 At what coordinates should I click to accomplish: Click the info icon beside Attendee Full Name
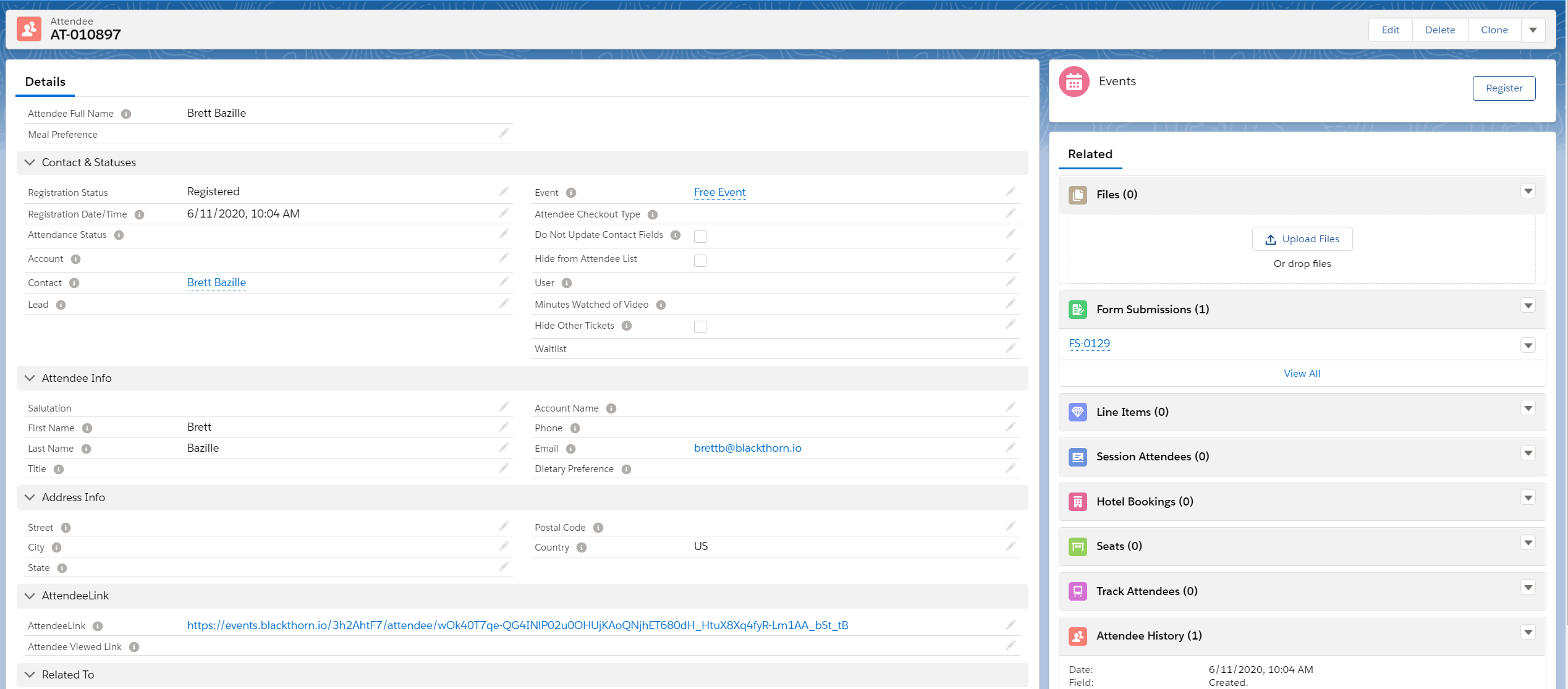point(126,114)
